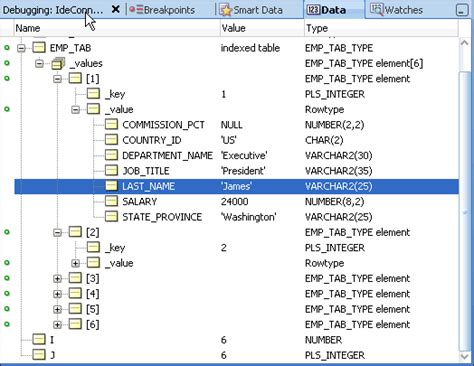Expand element [5] node

(57, 309)
